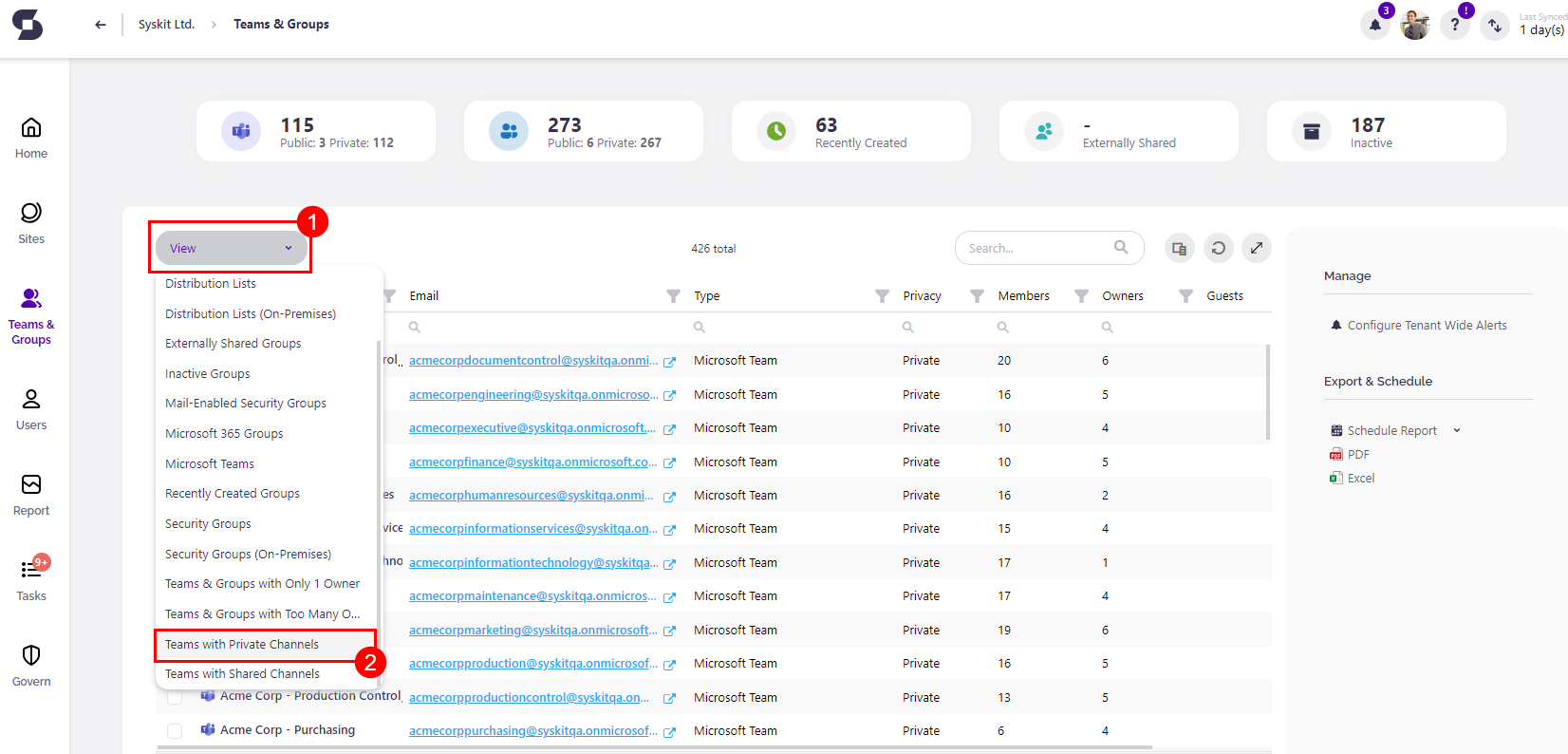Open the help question mark menu
1568x754 pixels.
1455,25
